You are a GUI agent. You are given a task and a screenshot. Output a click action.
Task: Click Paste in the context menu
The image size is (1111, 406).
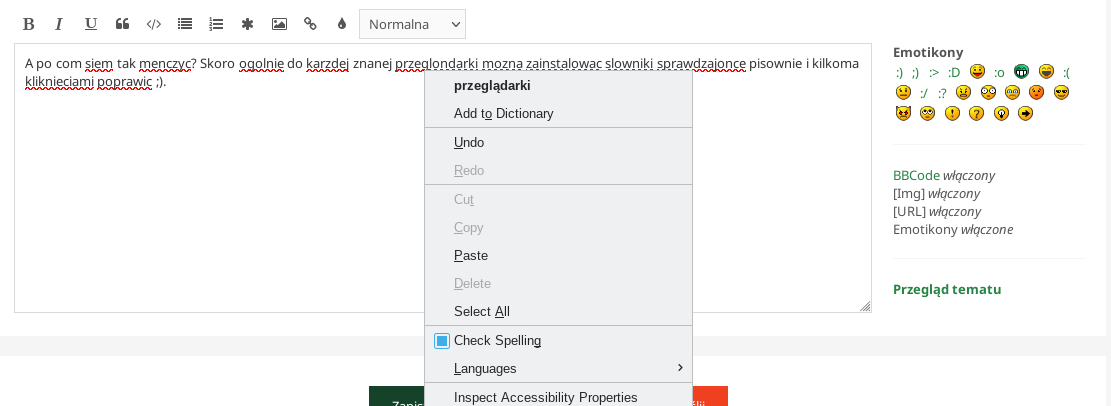click(x=471, y=256)
